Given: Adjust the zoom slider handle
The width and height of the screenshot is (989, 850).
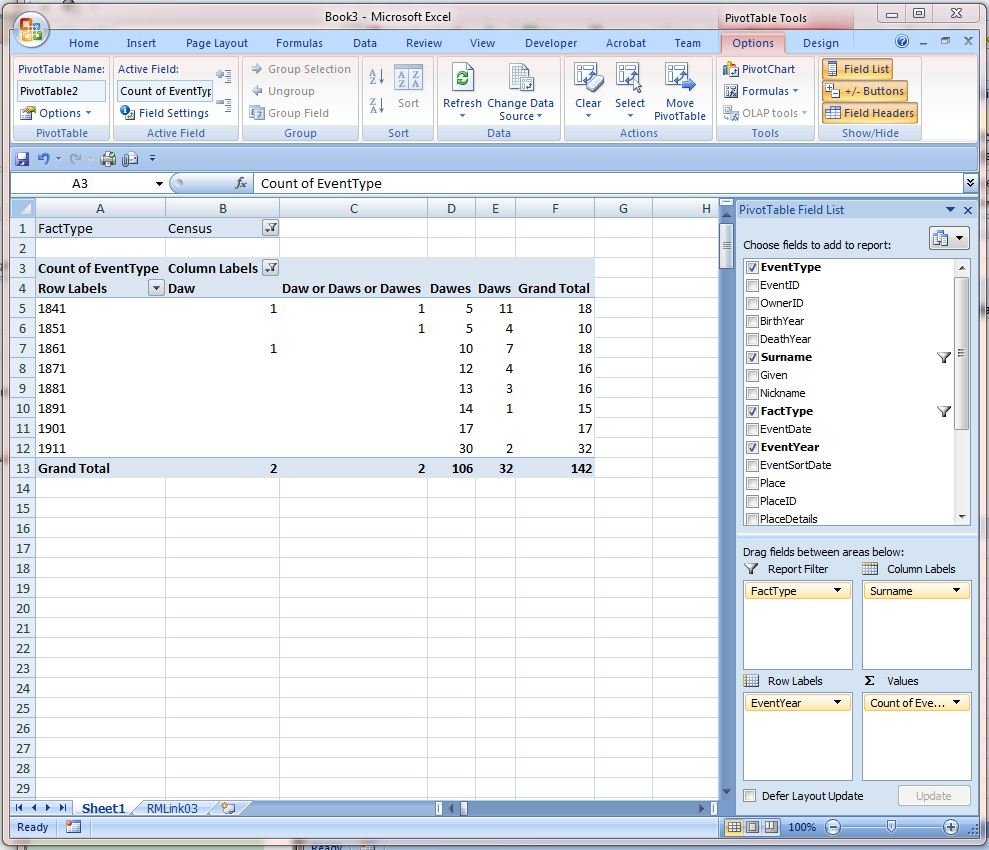Looking at the screenshot, I should click(x=891, y=827).
